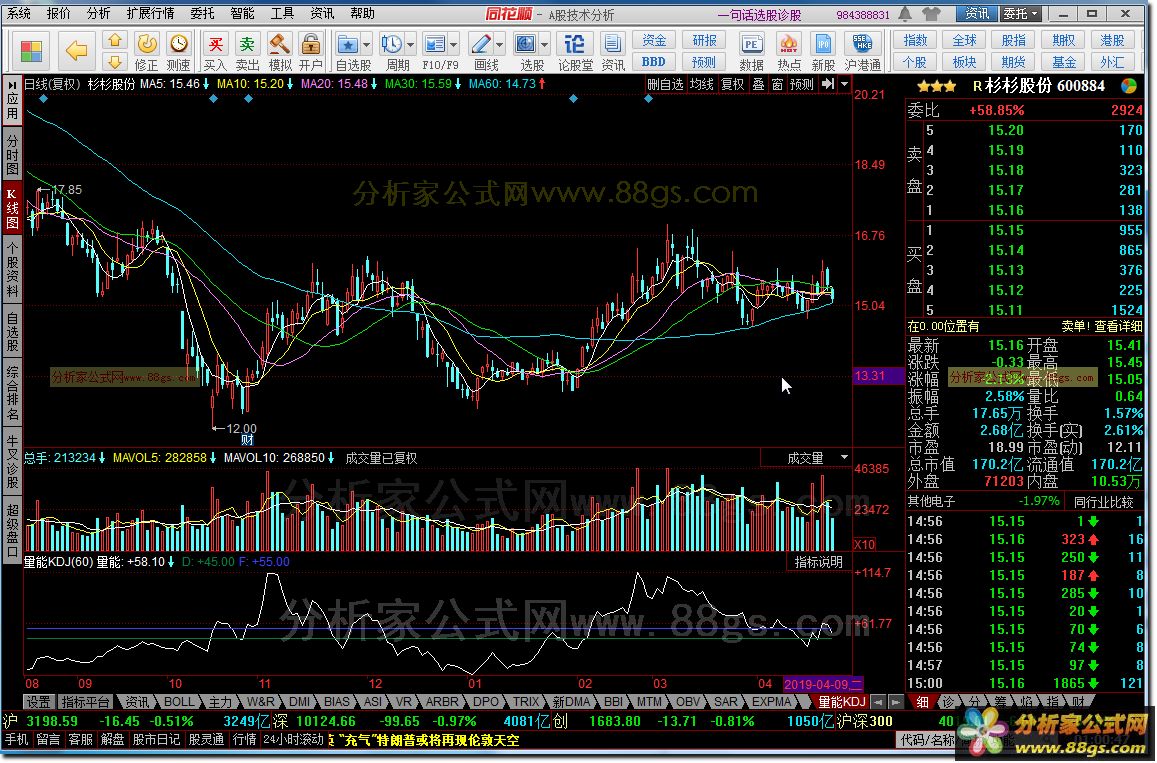Click the 13.31 purple price marker on axis
1157x763 pixels.
pos(879,376)
